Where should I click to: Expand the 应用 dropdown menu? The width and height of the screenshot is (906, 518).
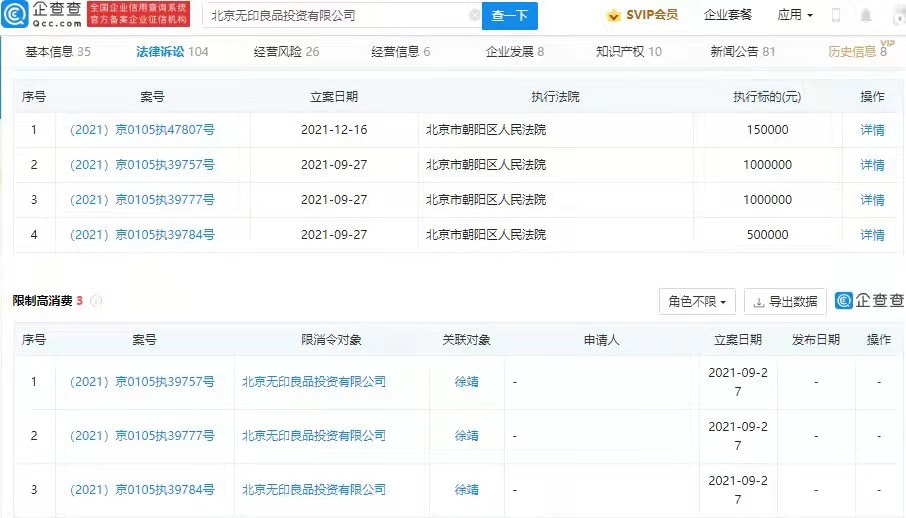pos(795,15)
